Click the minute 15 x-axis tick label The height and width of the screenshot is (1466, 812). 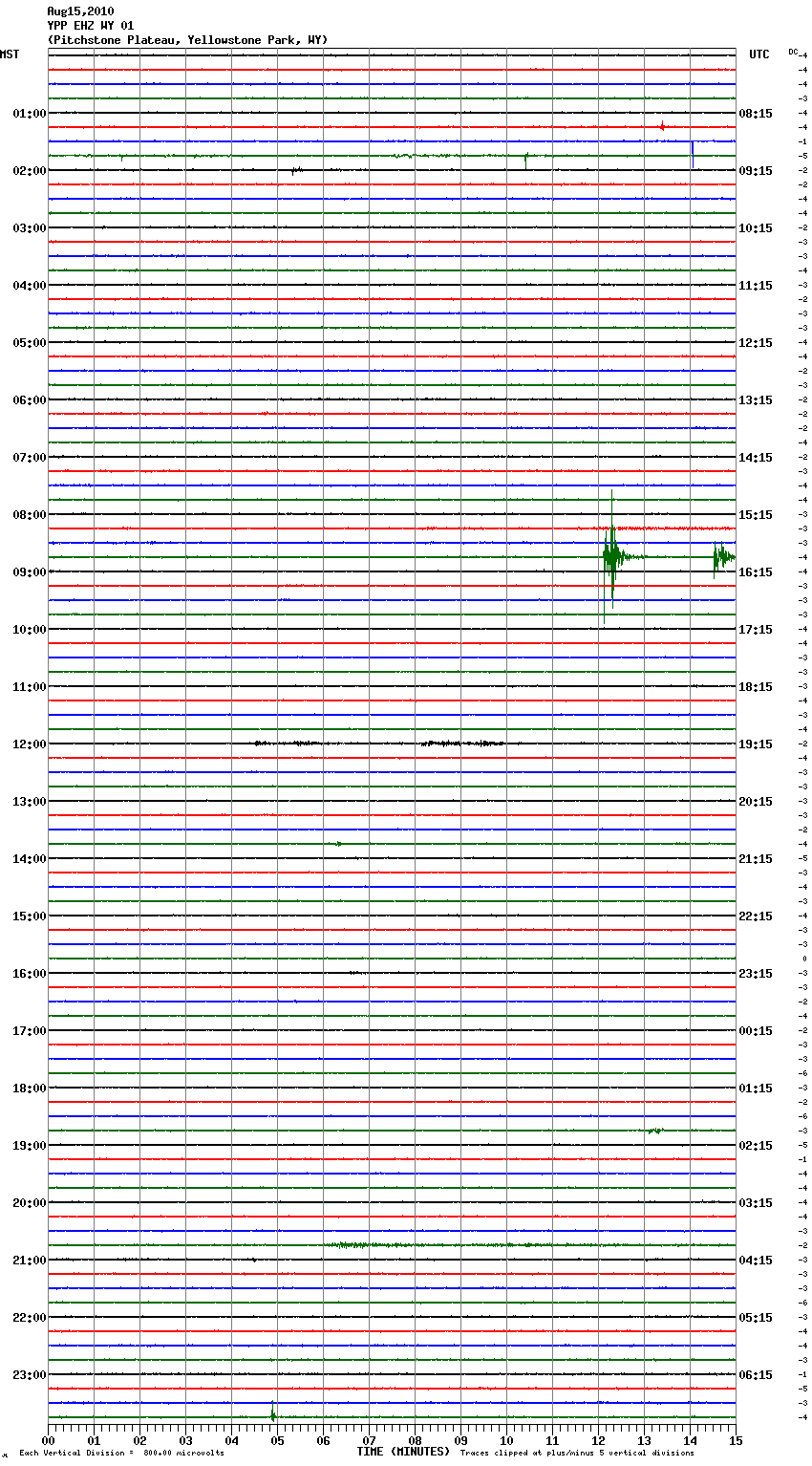pos(736,1439)
